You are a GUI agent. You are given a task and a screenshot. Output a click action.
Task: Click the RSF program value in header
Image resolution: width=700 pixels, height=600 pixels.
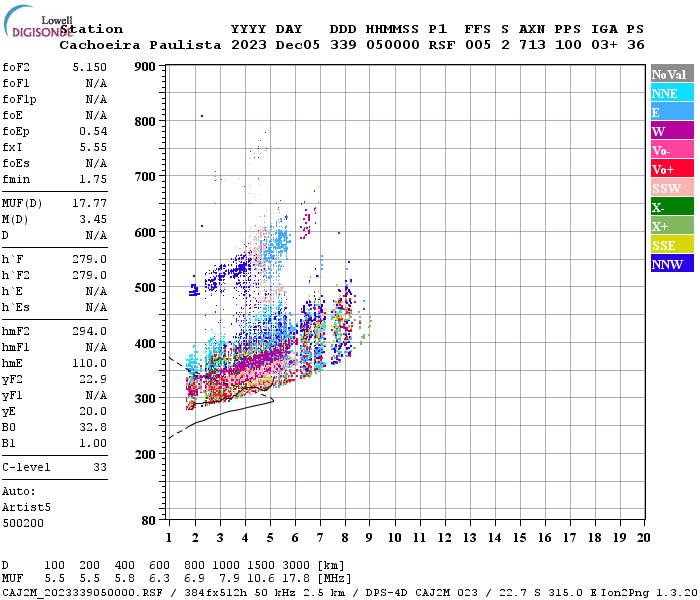442,45
